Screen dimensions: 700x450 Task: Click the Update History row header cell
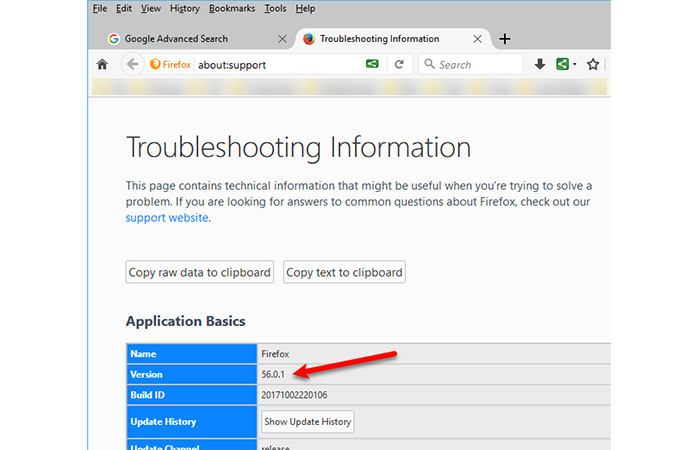click(x=192, y=422)
